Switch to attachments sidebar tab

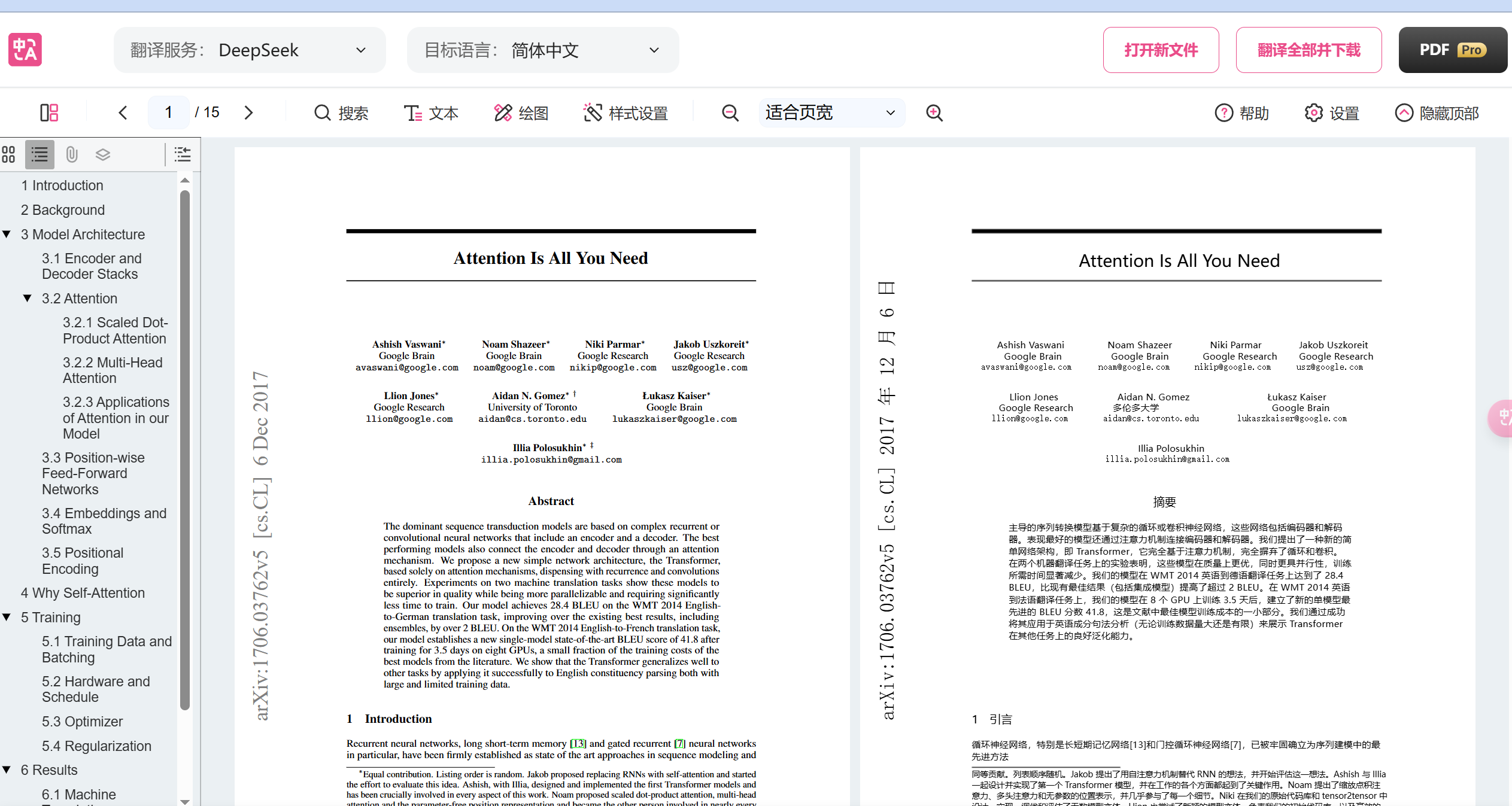71,154
